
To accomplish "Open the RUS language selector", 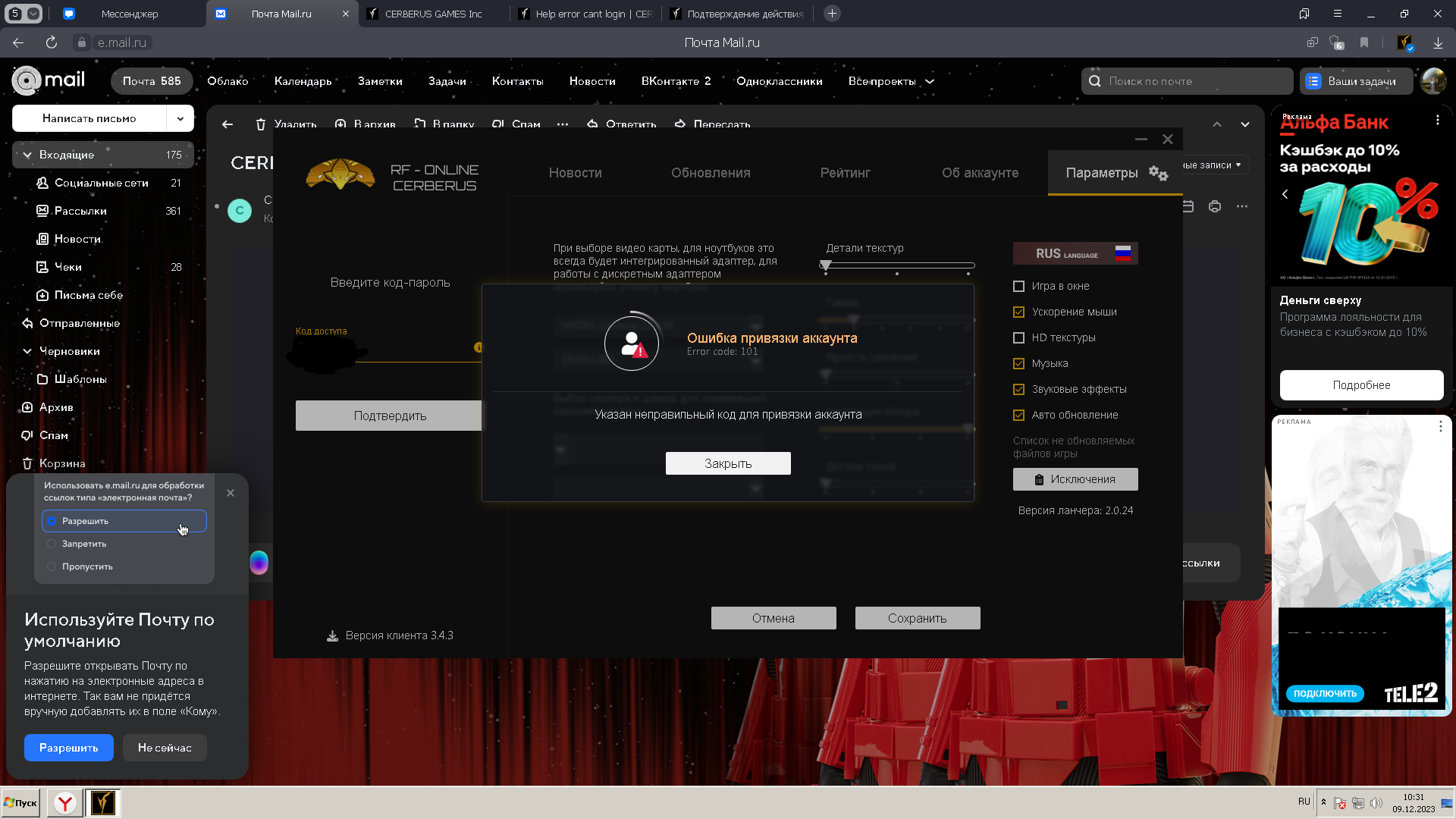I will pos(1075,253).
